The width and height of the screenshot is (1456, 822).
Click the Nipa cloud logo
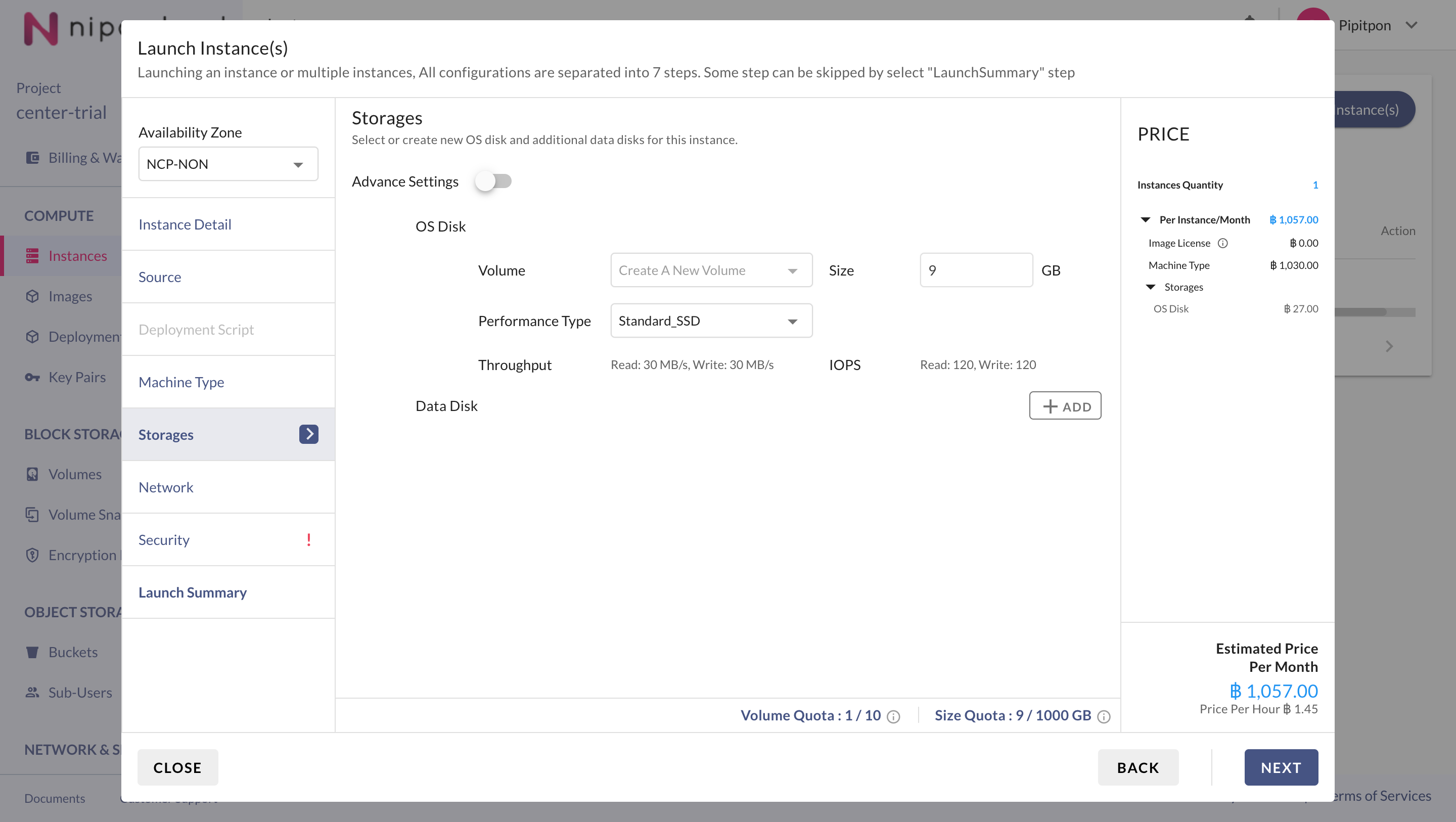pos(72,27)
